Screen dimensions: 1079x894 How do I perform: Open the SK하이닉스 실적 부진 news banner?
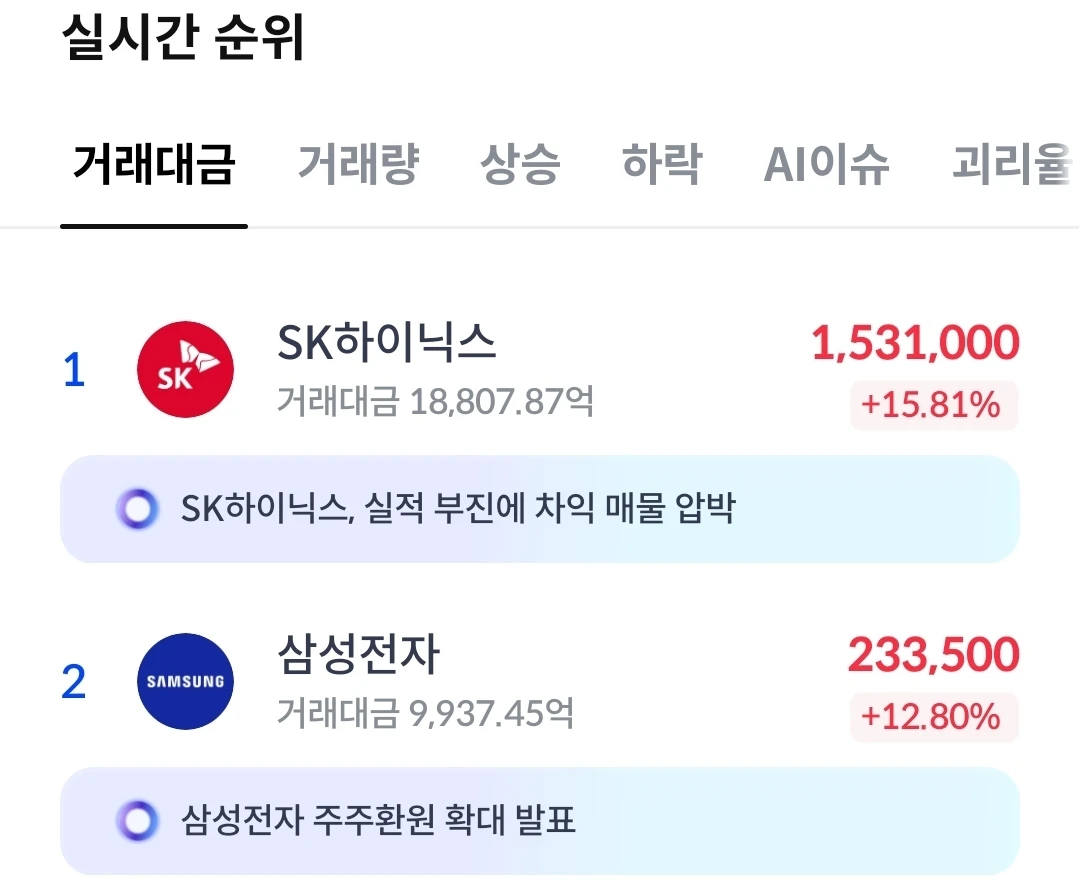click(540, 509)
